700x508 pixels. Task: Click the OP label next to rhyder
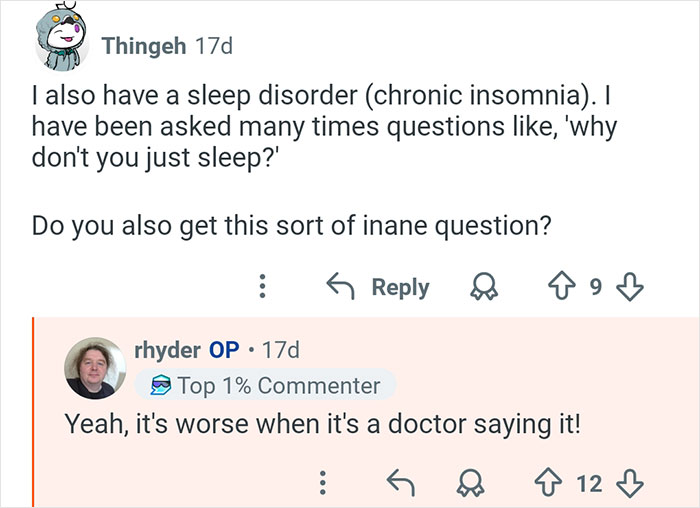tap(223, 350)
